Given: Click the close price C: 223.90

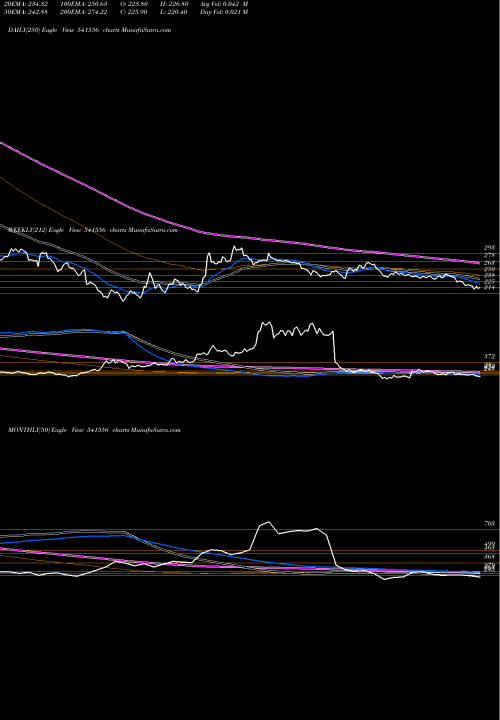Looking at the screenshot, I should (x=134, y=12).
